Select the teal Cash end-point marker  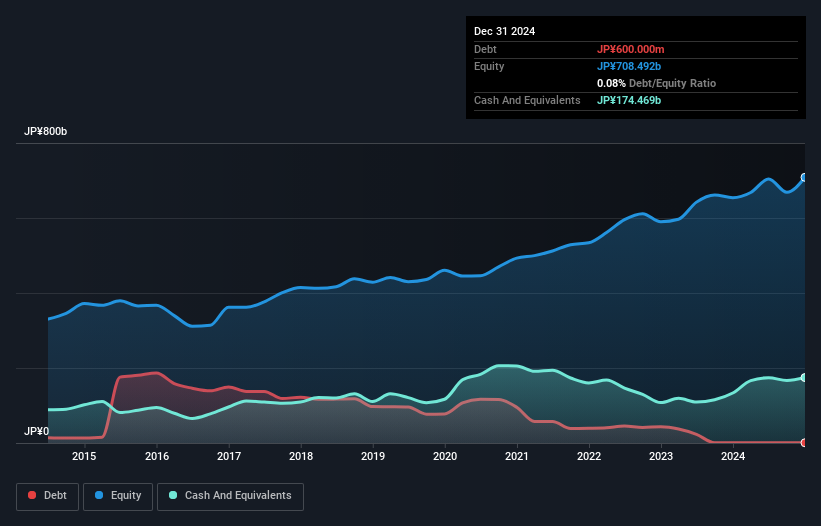point(804,377)
